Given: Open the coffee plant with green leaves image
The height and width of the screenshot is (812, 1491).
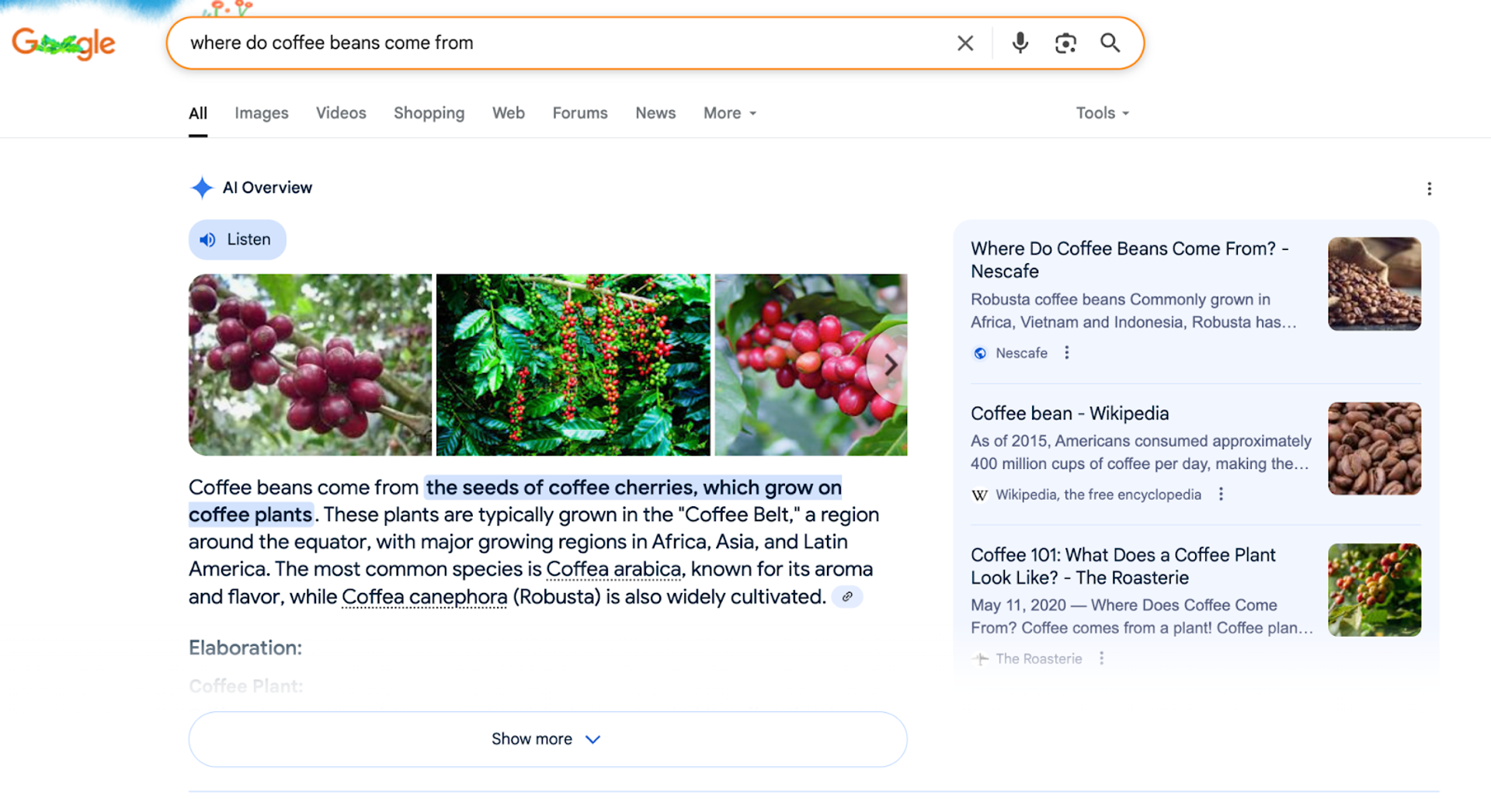Looking at the screenshot, I should point(573,365).
